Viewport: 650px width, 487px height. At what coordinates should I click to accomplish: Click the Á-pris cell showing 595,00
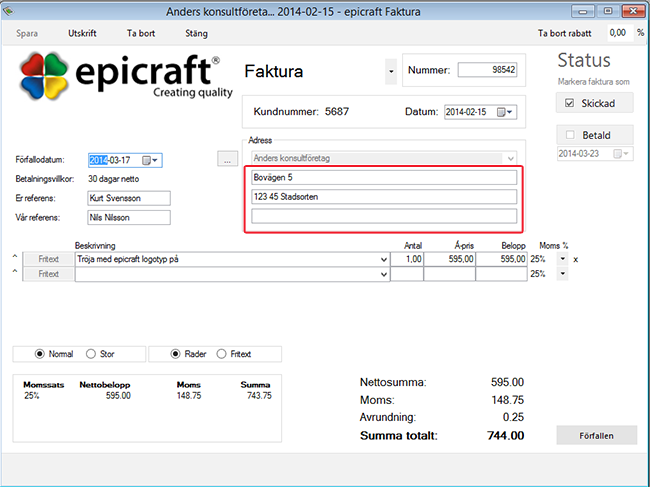pyautogui.click(x=449, y=259)
